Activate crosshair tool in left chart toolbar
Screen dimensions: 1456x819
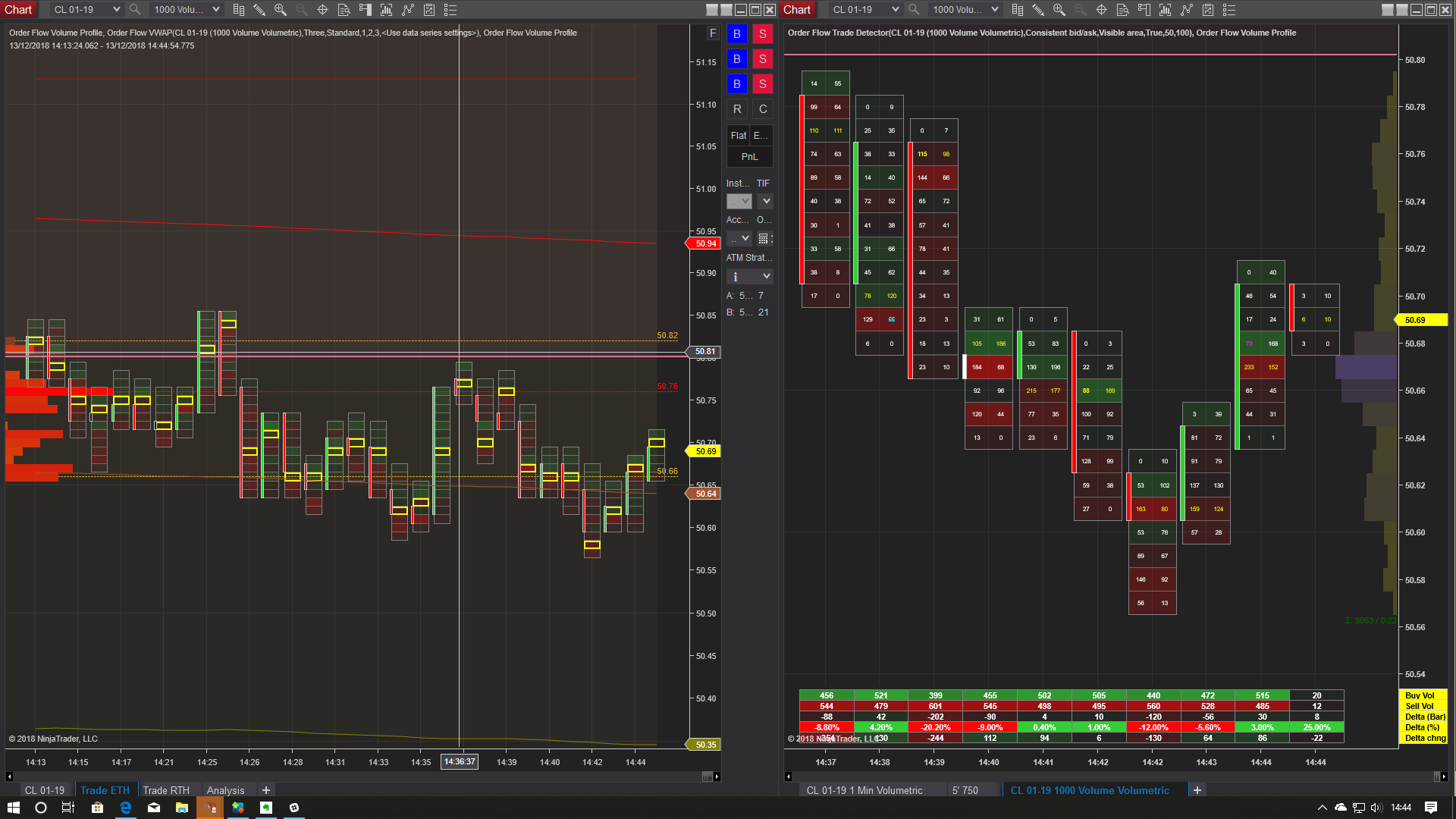322,10
